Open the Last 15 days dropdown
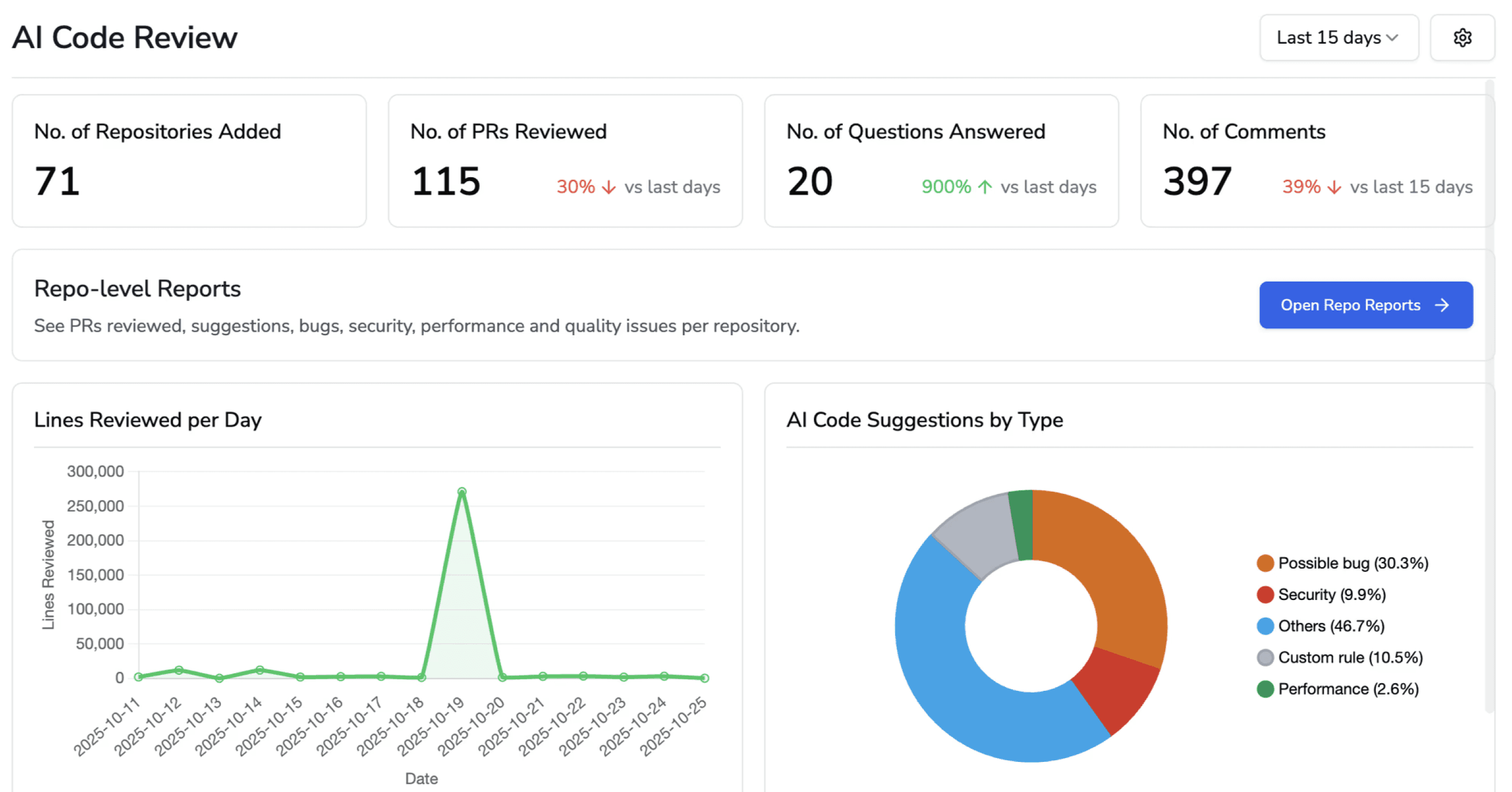The image size is (1512, 792). click(x=1339, y=38)
